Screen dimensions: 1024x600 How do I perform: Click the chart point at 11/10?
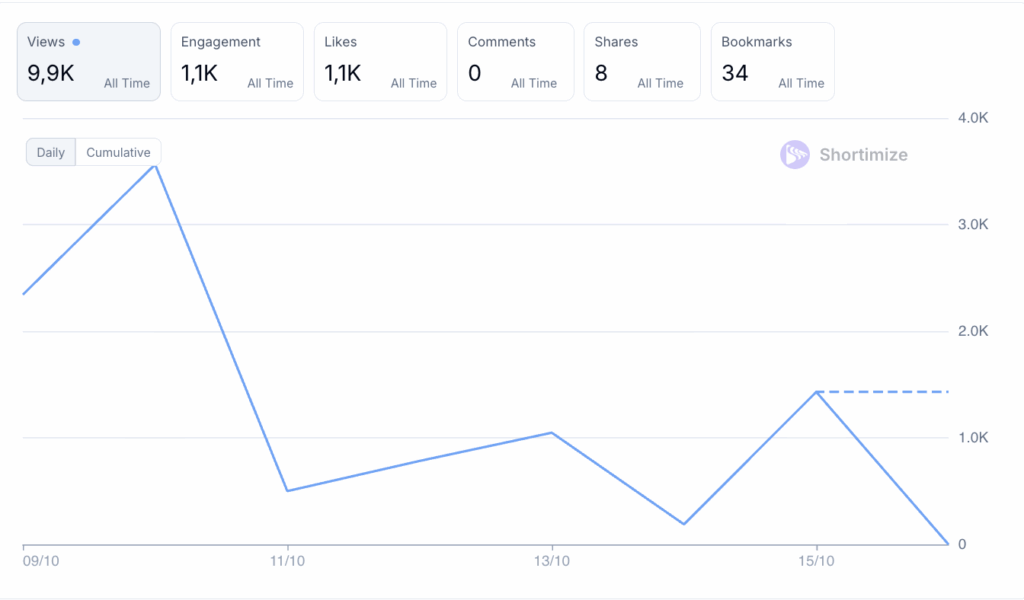[x=288, y=490]
